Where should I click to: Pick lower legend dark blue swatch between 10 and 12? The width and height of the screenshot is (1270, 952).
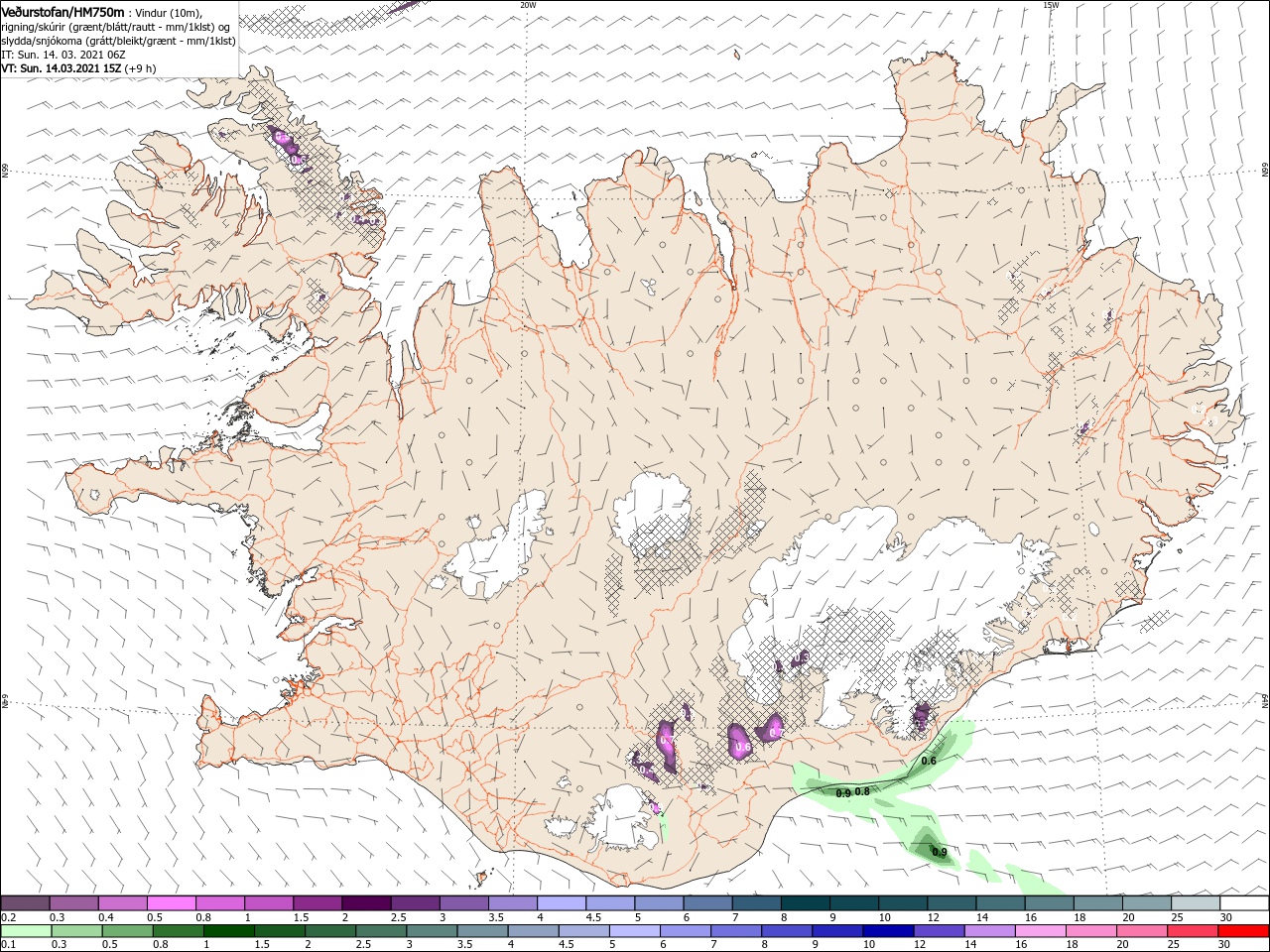(x=887, y=931)
